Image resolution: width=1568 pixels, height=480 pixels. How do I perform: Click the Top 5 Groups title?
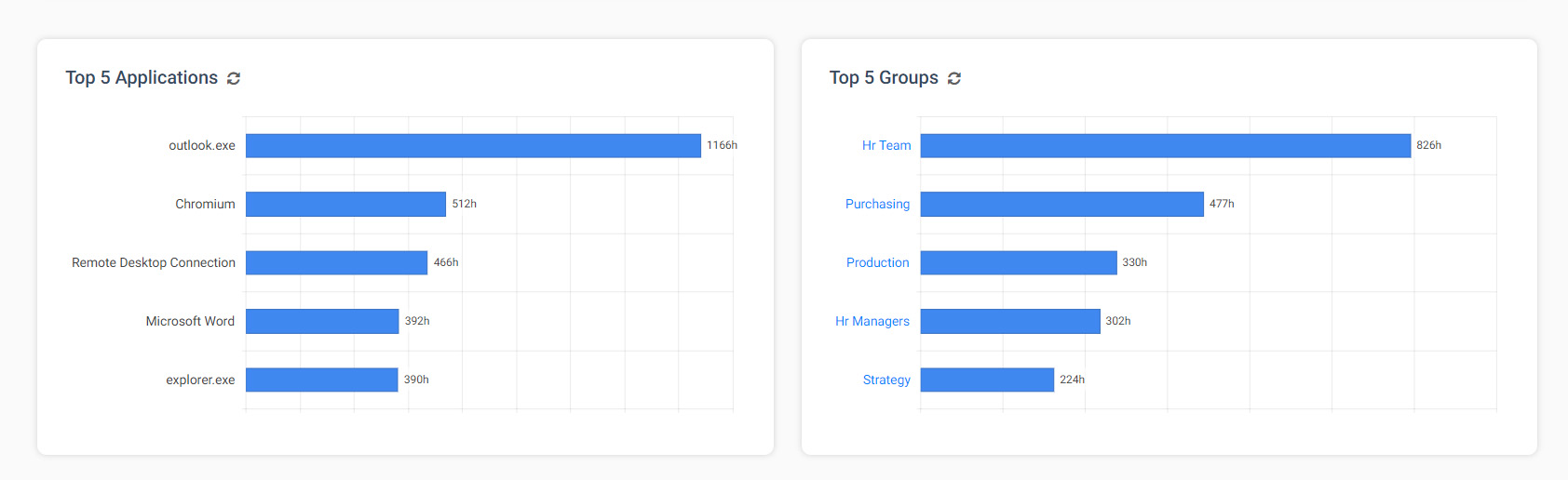pos(884,78)
